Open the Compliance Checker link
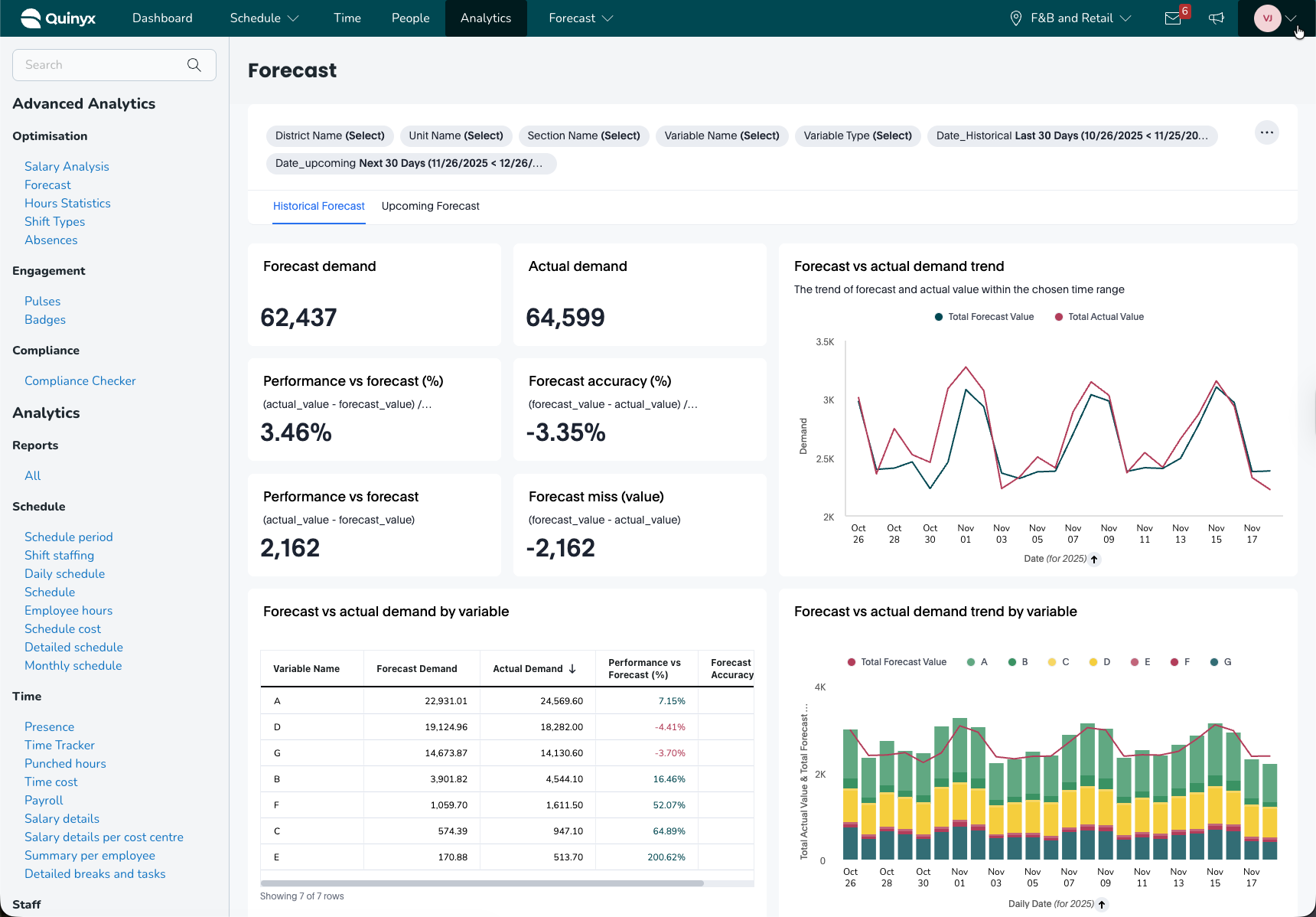Viewport: 1316px width, 917px height. [x=80, y=380]
